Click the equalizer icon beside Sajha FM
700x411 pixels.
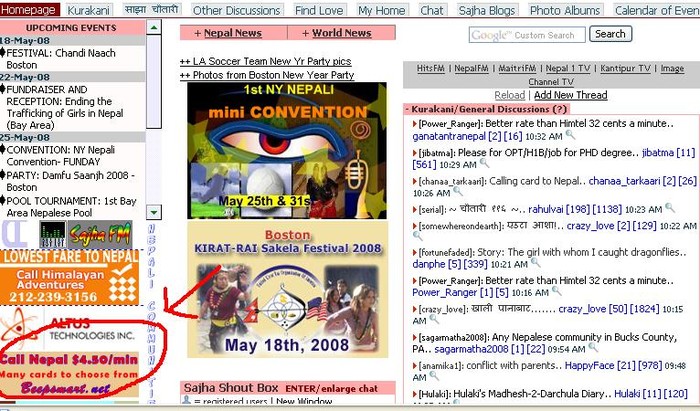coord(54,234)
